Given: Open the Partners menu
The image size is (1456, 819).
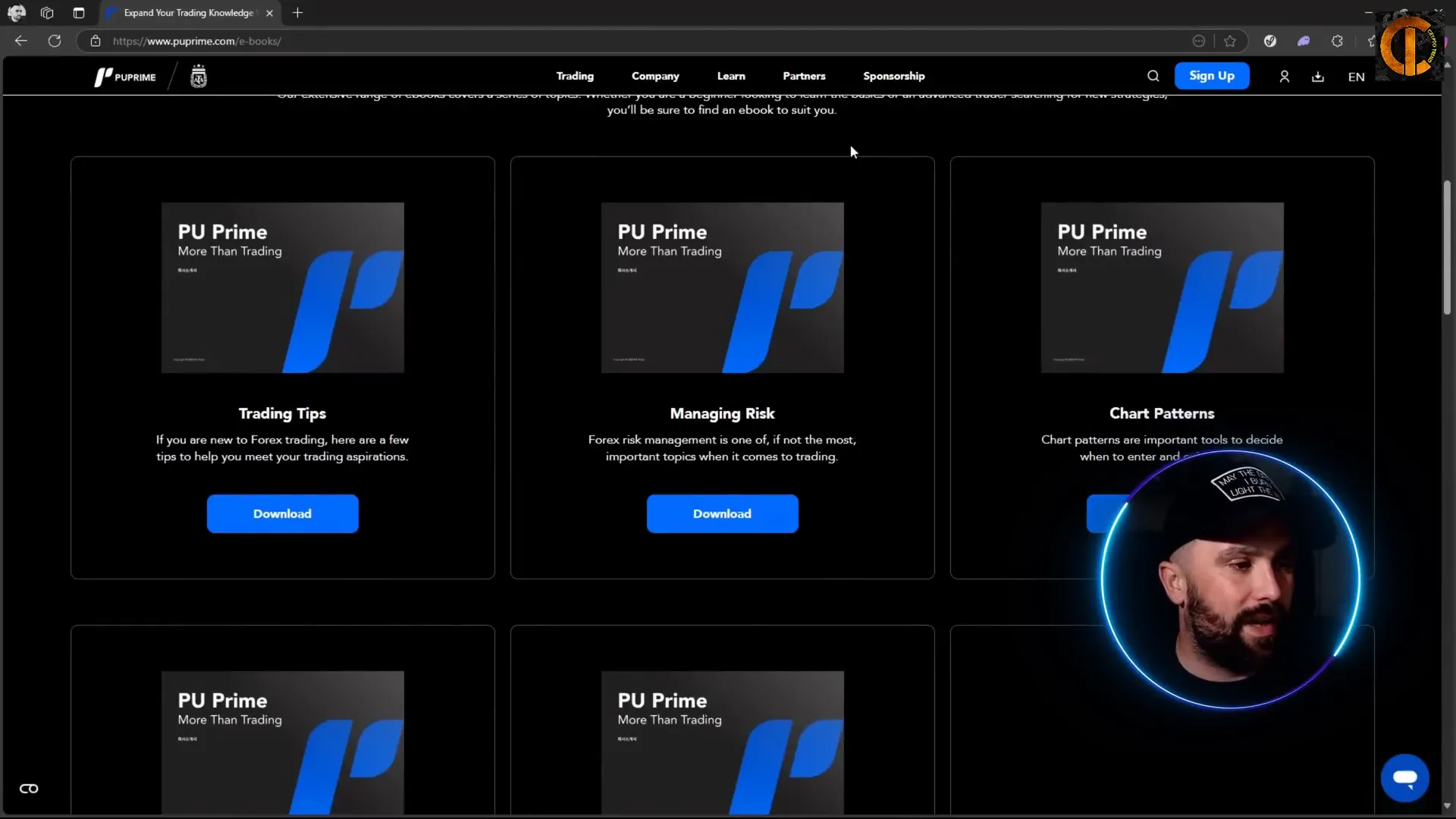Looking at the screenshot, I should click(x=804, y=76).
